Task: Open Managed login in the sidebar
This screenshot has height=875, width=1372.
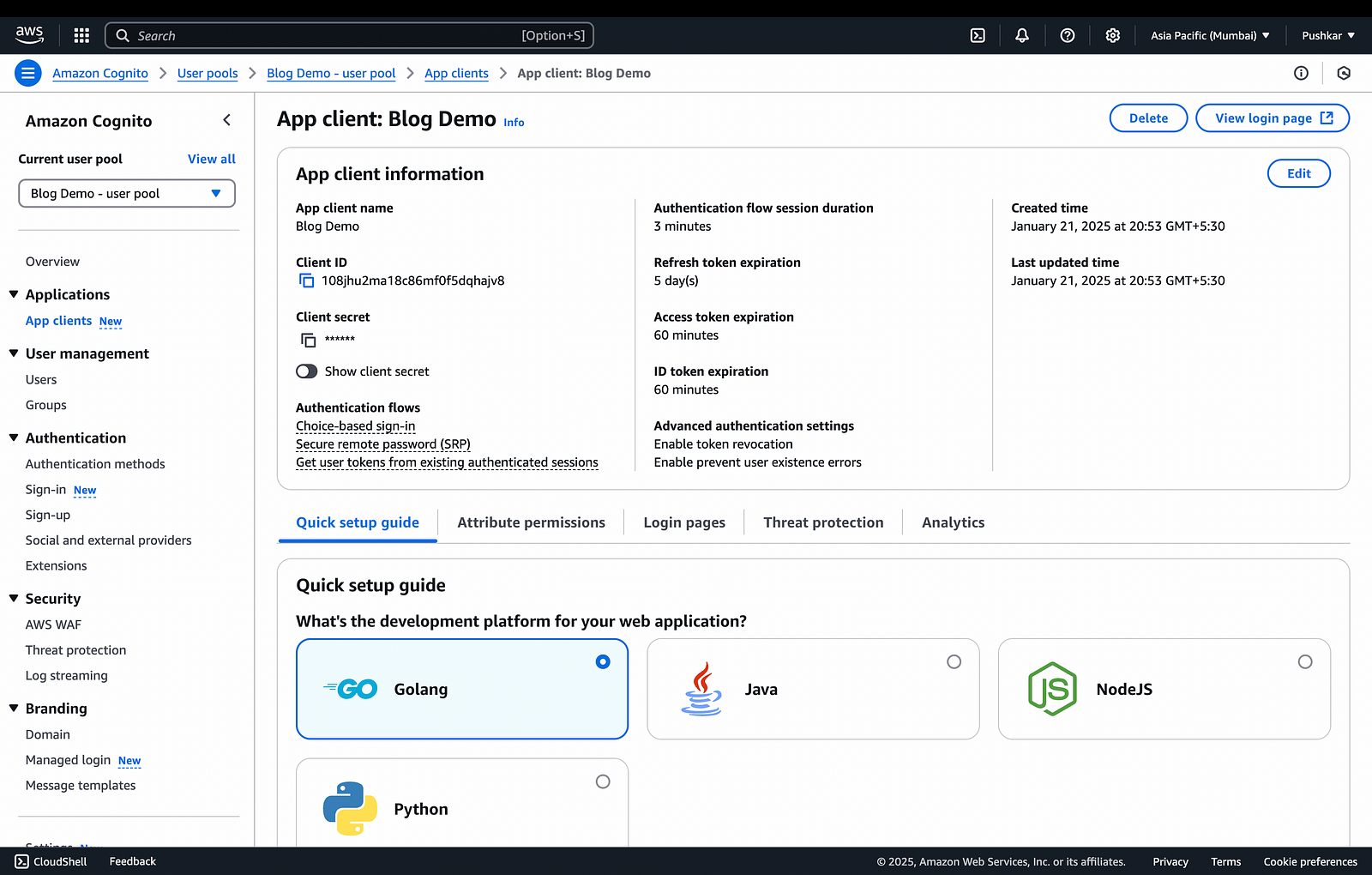Action: (68, 760)
